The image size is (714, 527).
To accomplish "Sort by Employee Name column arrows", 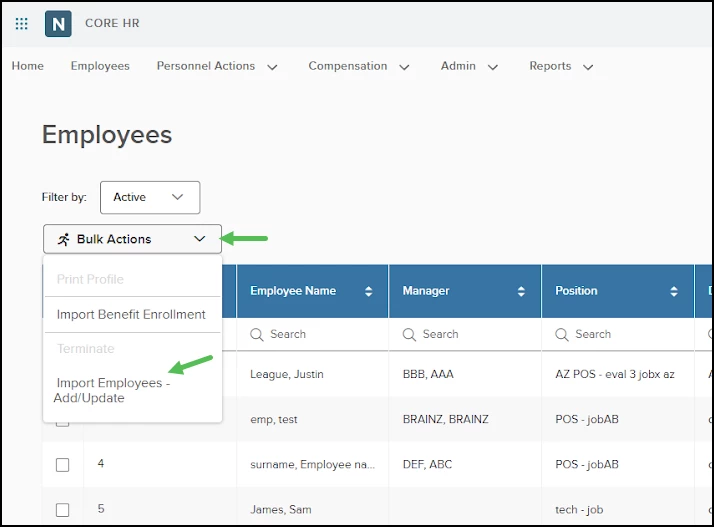I will click(368, 291).
